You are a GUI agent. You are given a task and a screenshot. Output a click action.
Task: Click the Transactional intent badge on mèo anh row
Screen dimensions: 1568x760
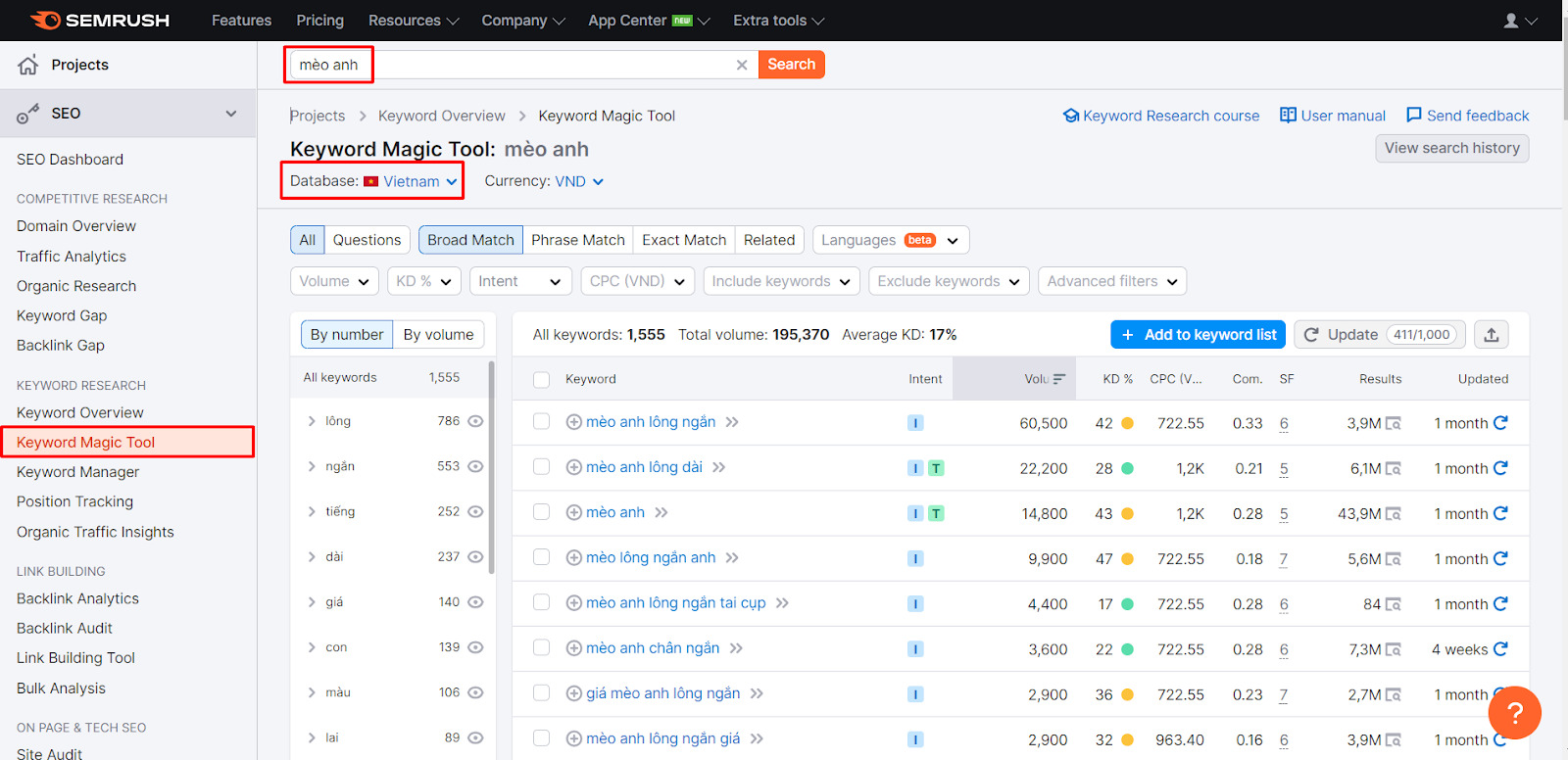tap(936, 514)
